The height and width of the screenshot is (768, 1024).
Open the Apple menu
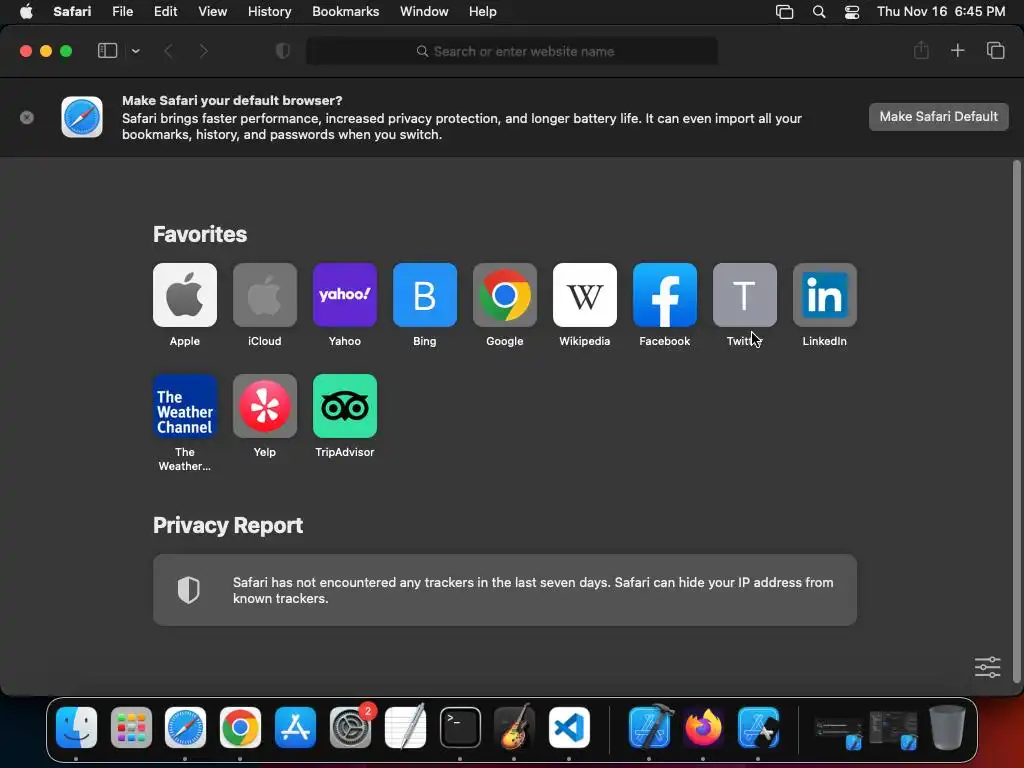(26, 11)
